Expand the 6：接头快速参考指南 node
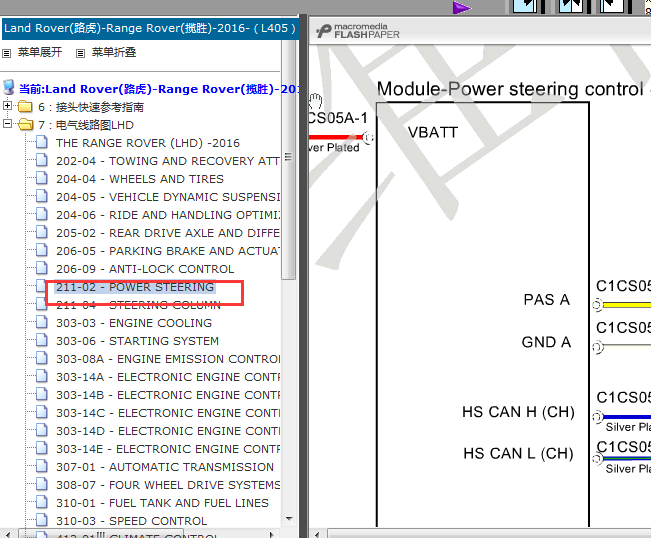This screenshot has height=538, width=651. (x=7, y=105)
